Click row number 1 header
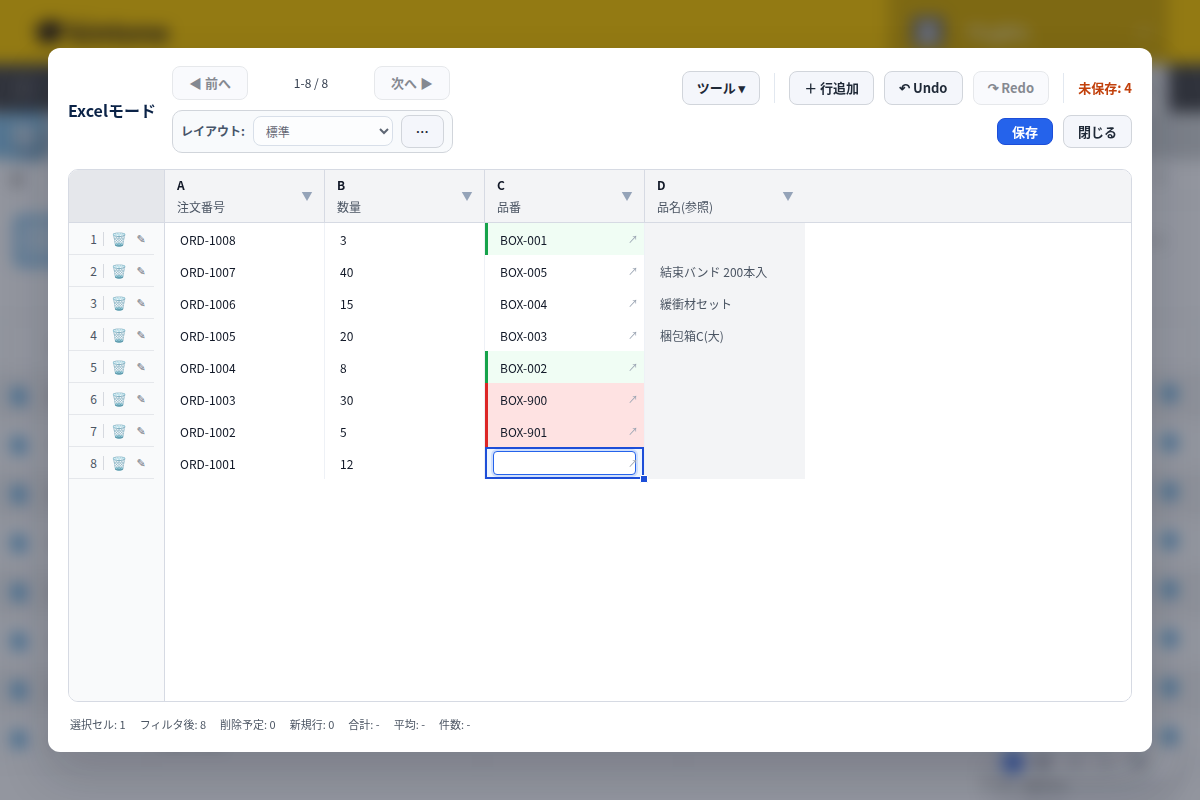The height and width of the screenshot is (800, 1200). (x=93, y=239)
